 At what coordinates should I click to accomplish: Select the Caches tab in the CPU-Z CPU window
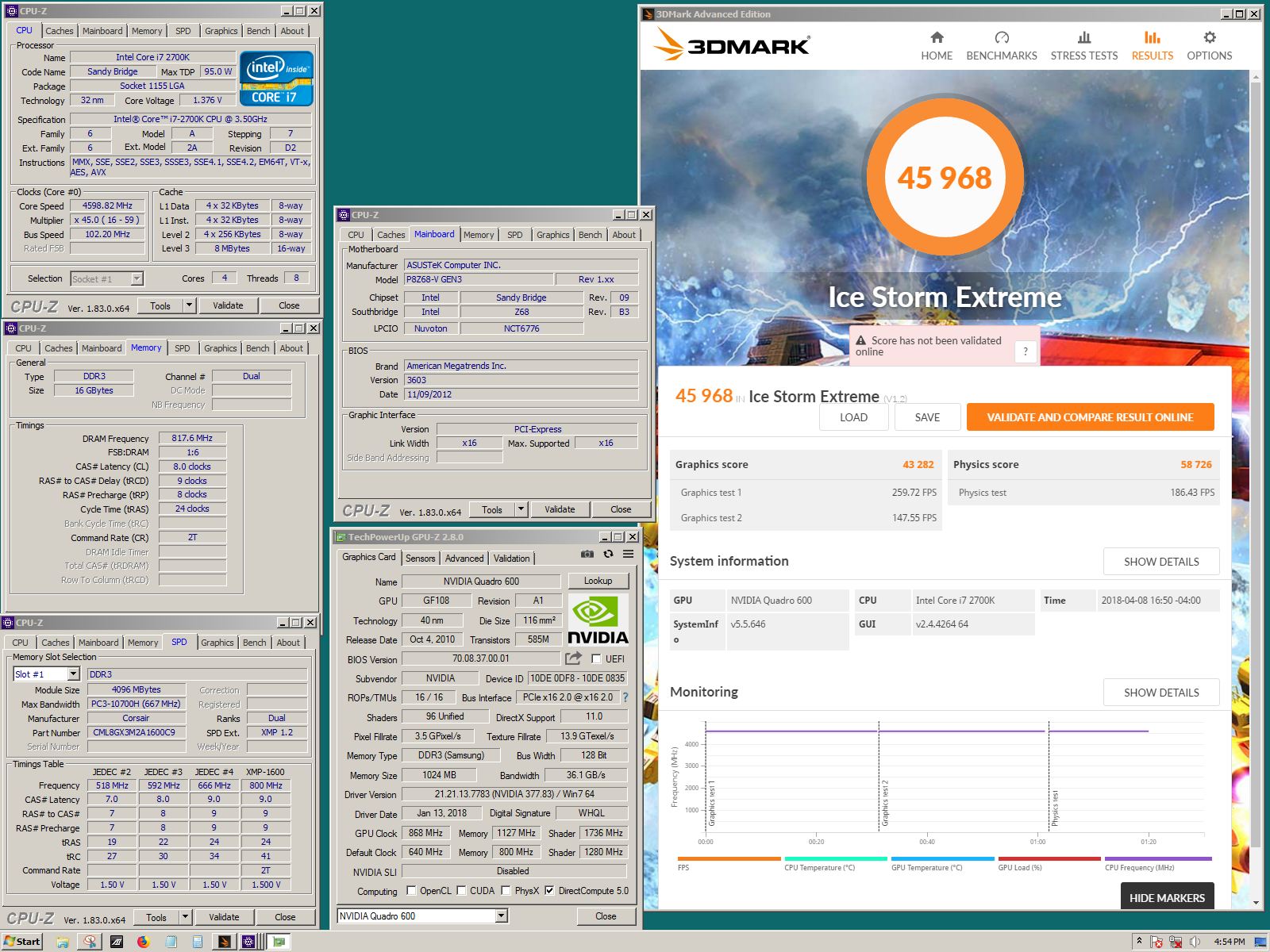(60, 31)
